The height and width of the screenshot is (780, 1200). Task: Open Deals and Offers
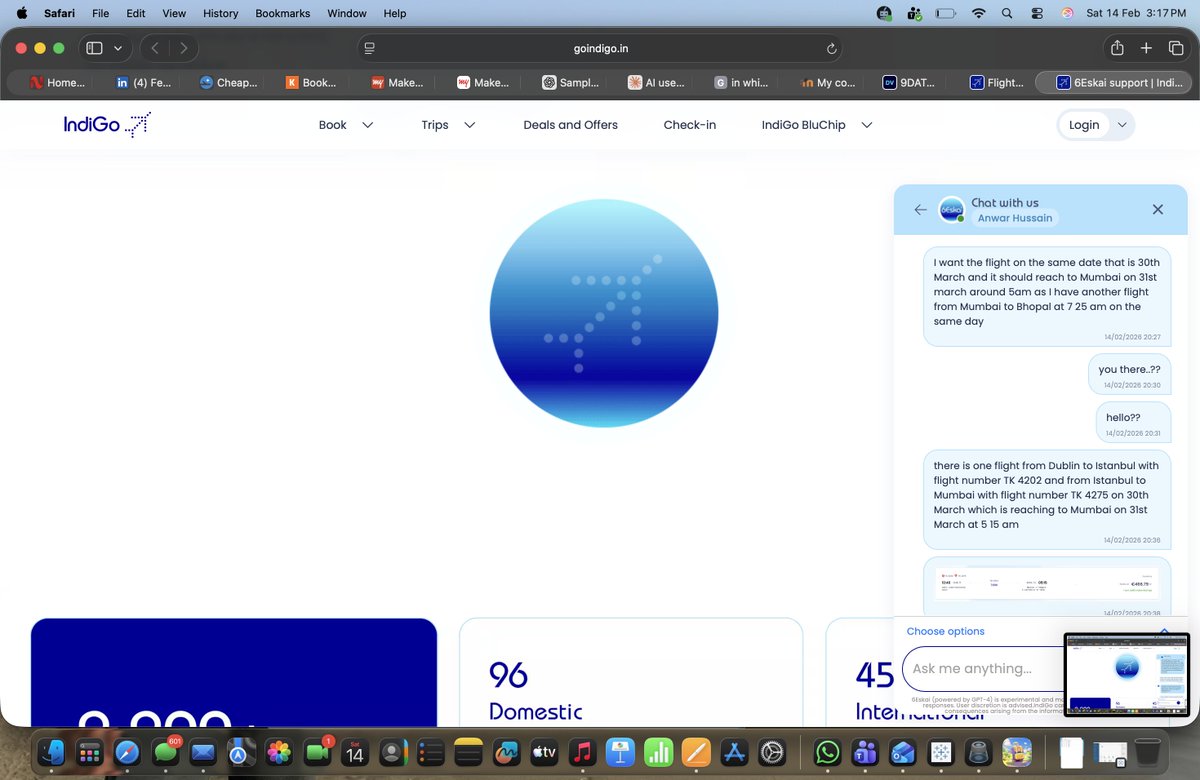(x=570, y=124)
